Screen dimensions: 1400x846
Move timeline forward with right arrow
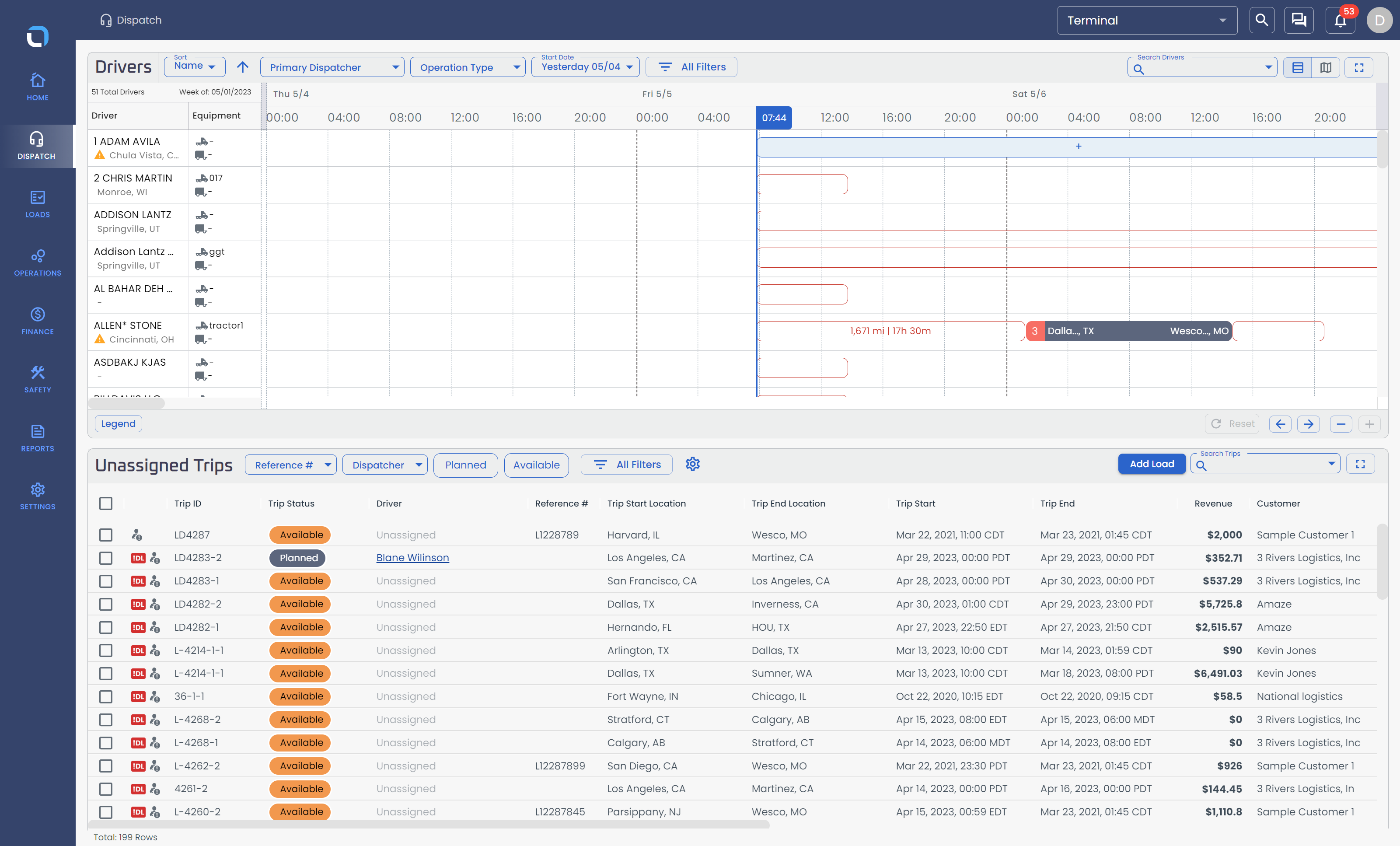point(1309,424)
